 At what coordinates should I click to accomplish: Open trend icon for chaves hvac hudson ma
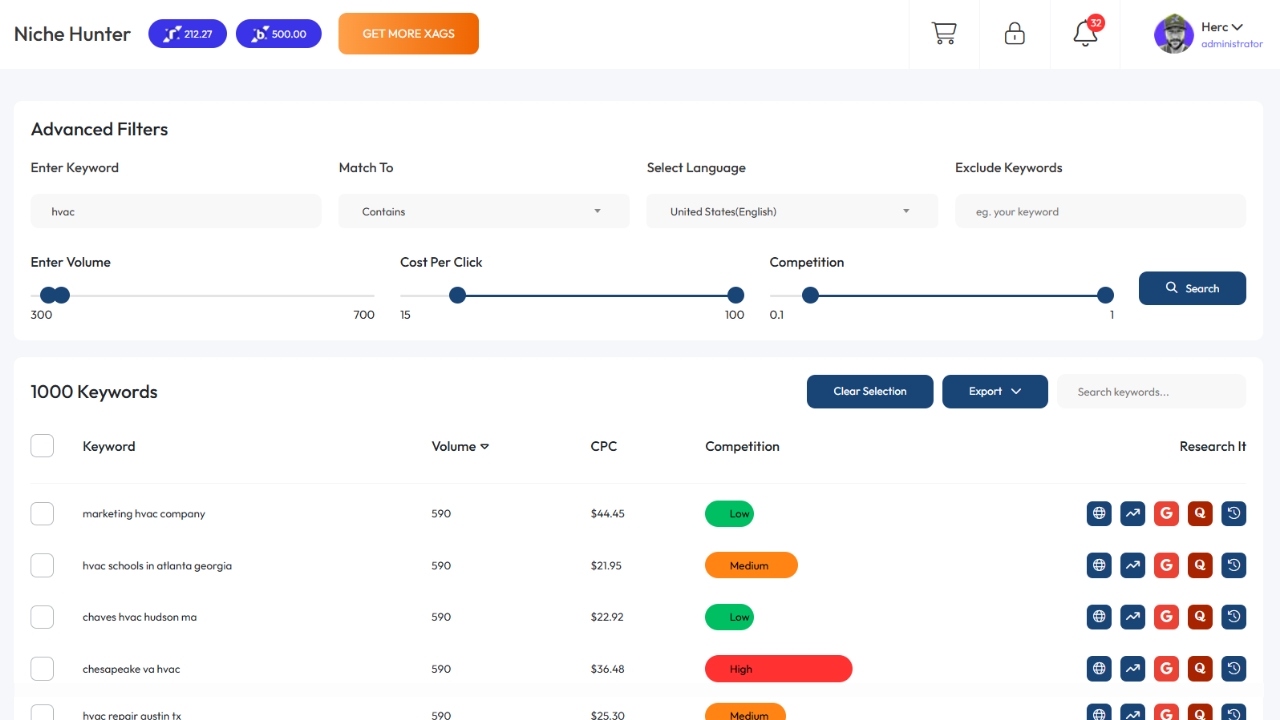[1133, 617]
